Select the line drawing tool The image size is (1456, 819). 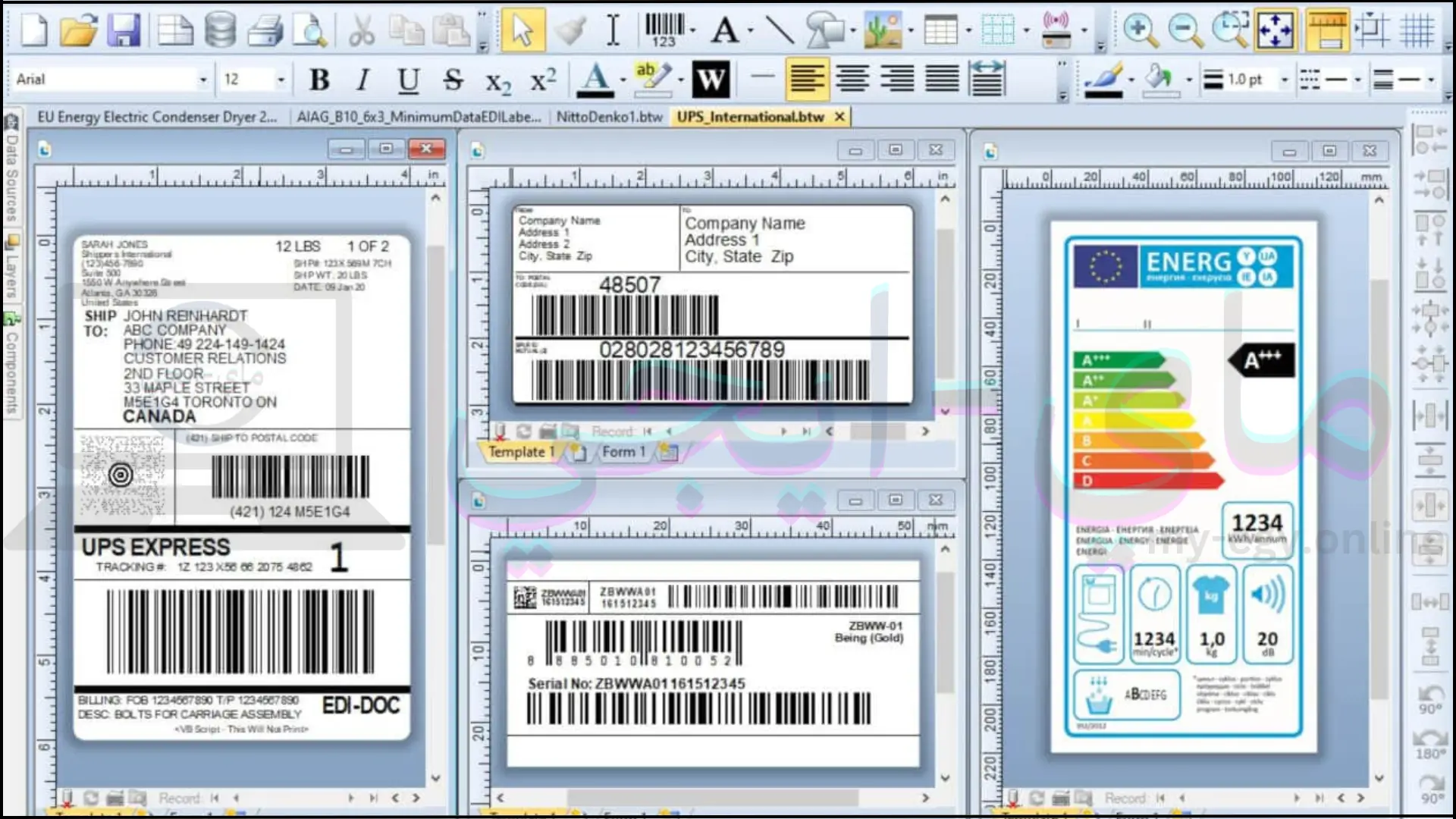coord(780,30)
